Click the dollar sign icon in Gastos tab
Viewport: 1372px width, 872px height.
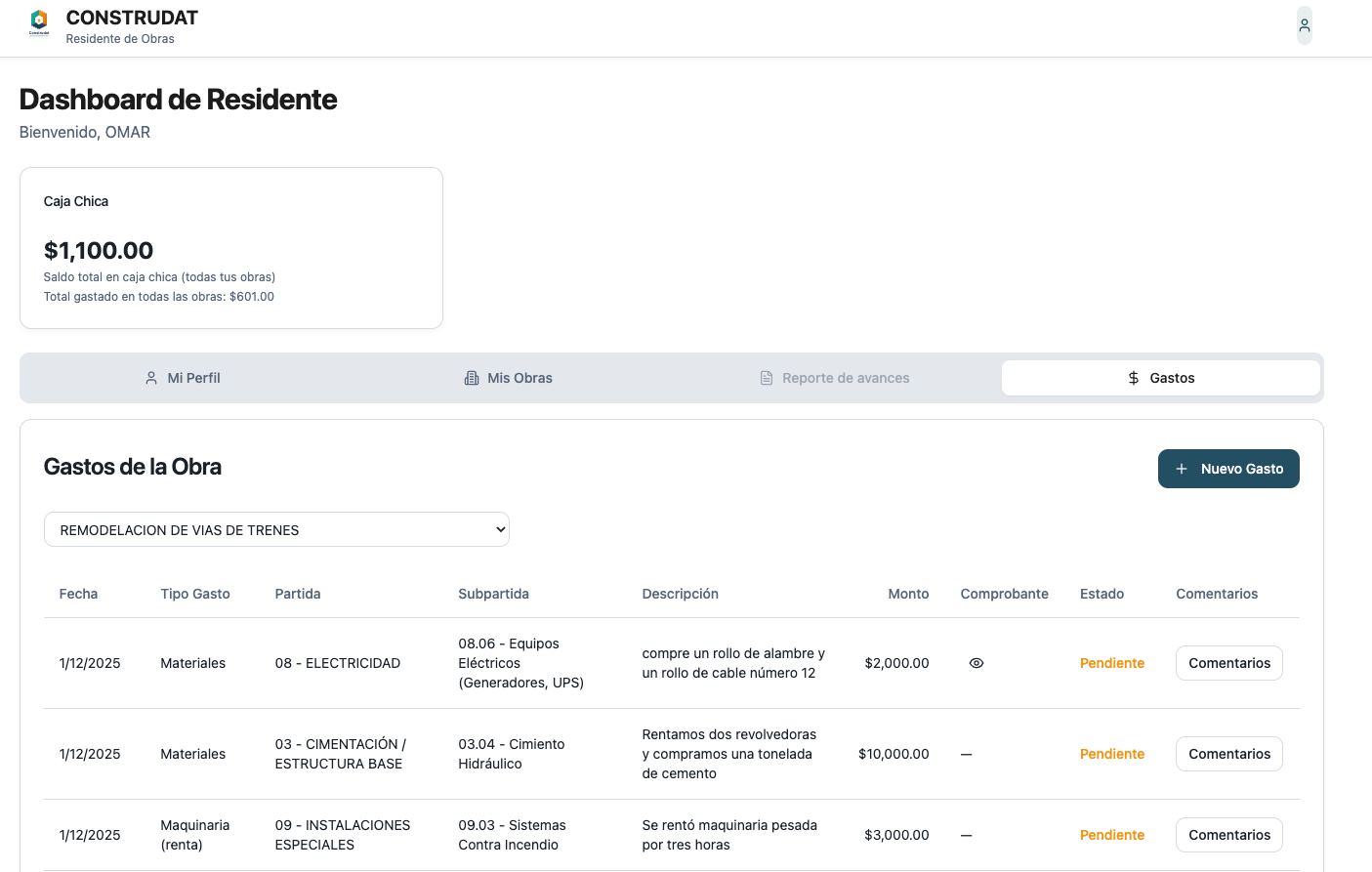pyautogui.click(x=1133, y=378)
